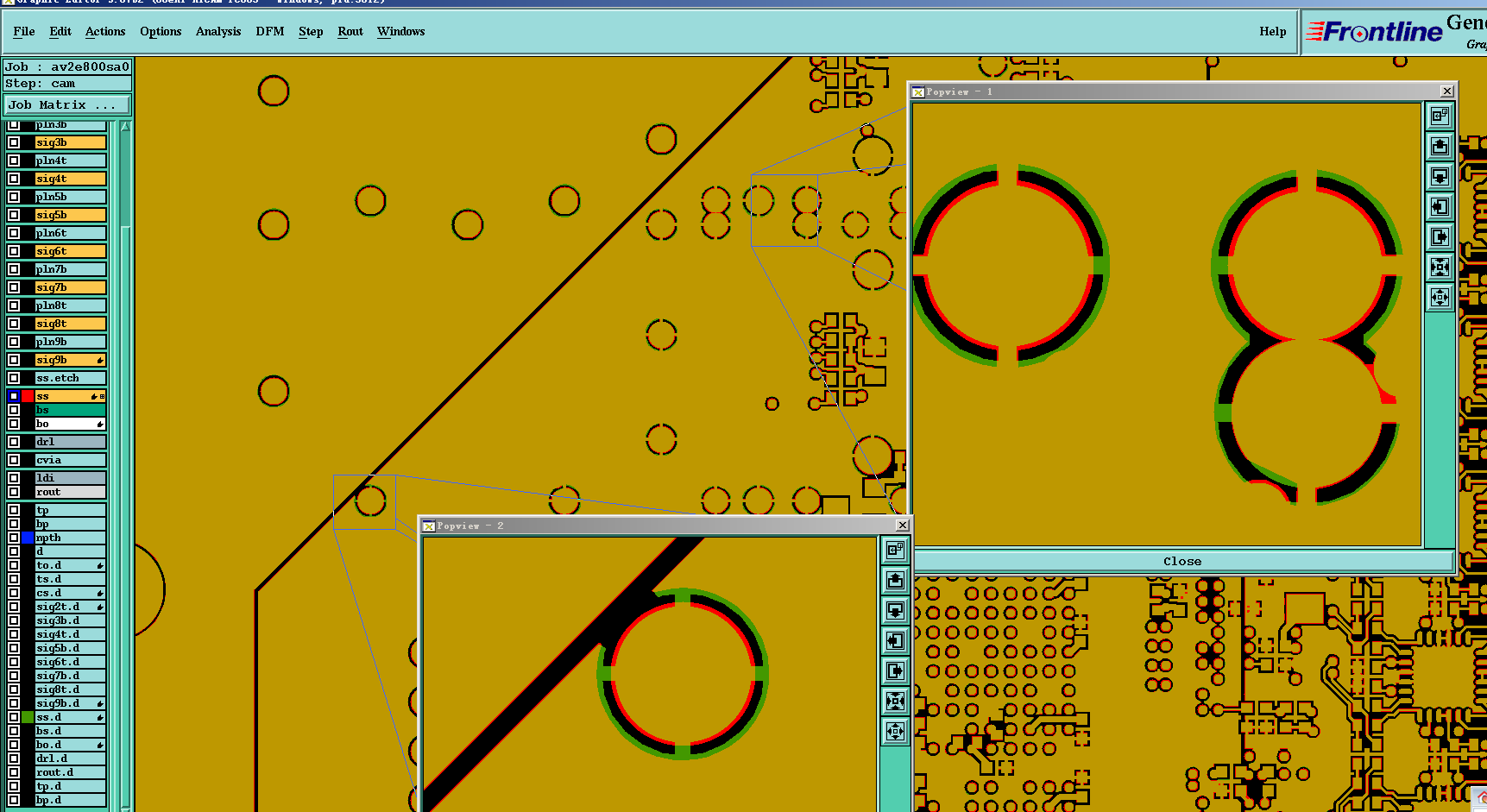Open the Windows menu

[x=401, y=32]
